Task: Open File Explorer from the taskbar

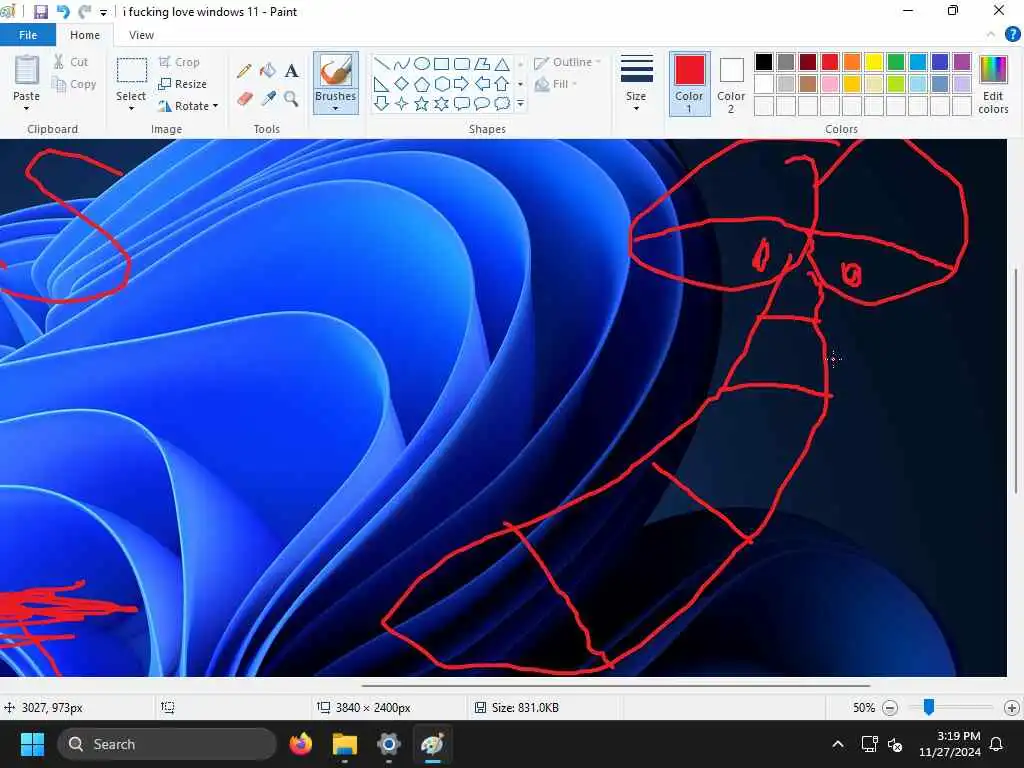Action: tap(345, 744)
